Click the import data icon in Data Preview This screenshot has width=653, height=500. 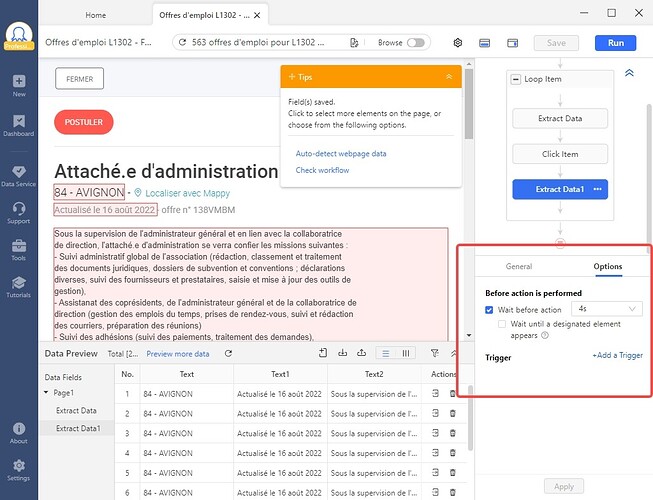coord(342,353)
